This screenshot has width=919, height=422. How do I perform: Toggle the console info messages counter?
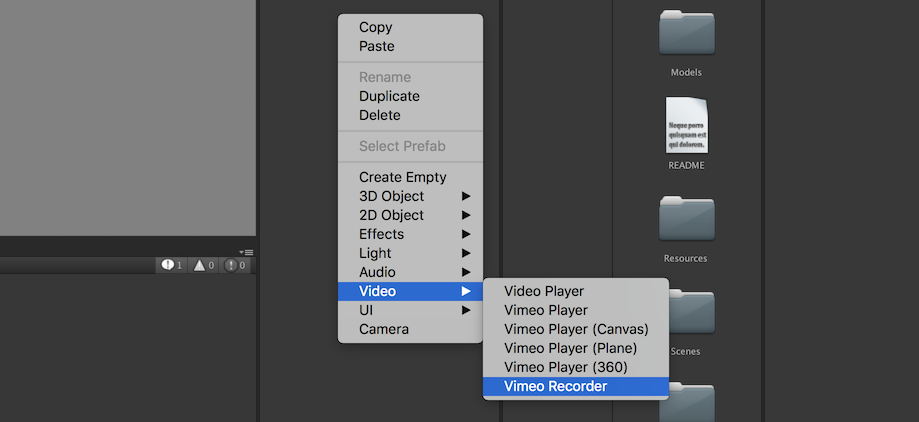[x=172, y=266]
